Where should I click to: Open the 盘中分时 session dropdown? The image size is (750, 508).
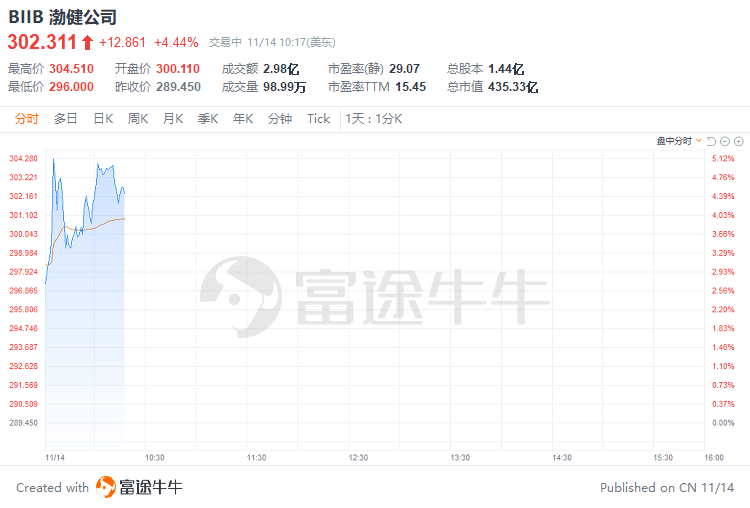tap(679, 141)
